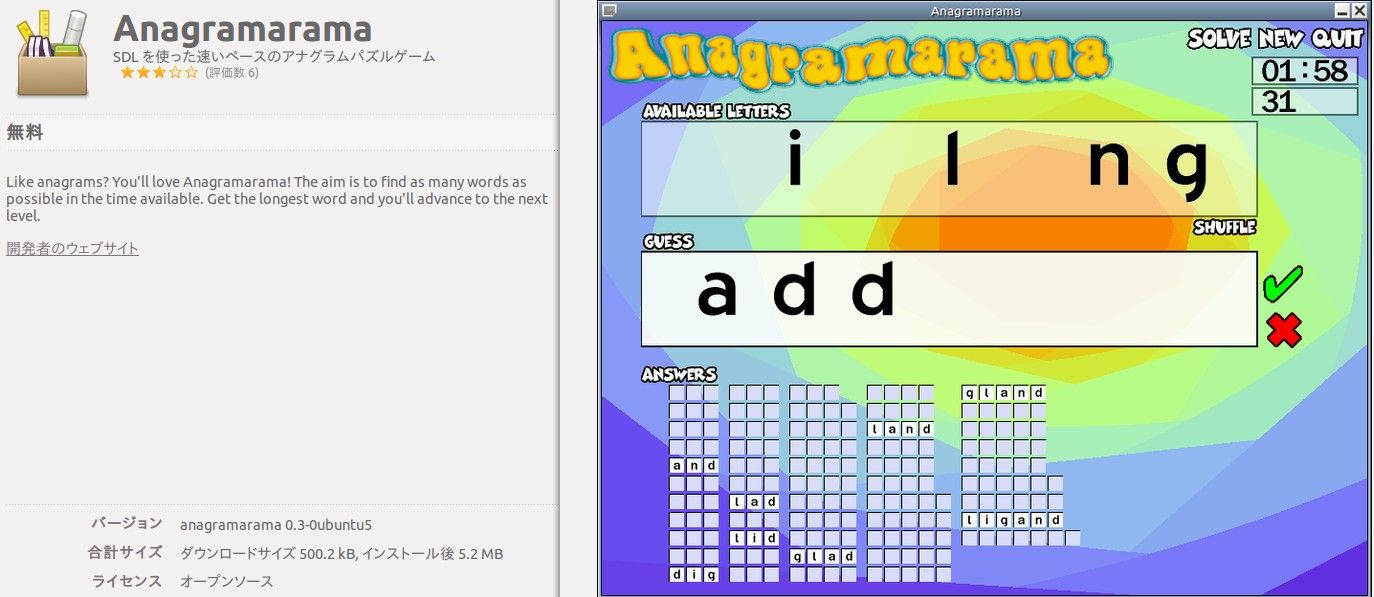The image size is (1374, 597).
Task: Click the solved answer 'ligand'
Action: click(1012, 520)
